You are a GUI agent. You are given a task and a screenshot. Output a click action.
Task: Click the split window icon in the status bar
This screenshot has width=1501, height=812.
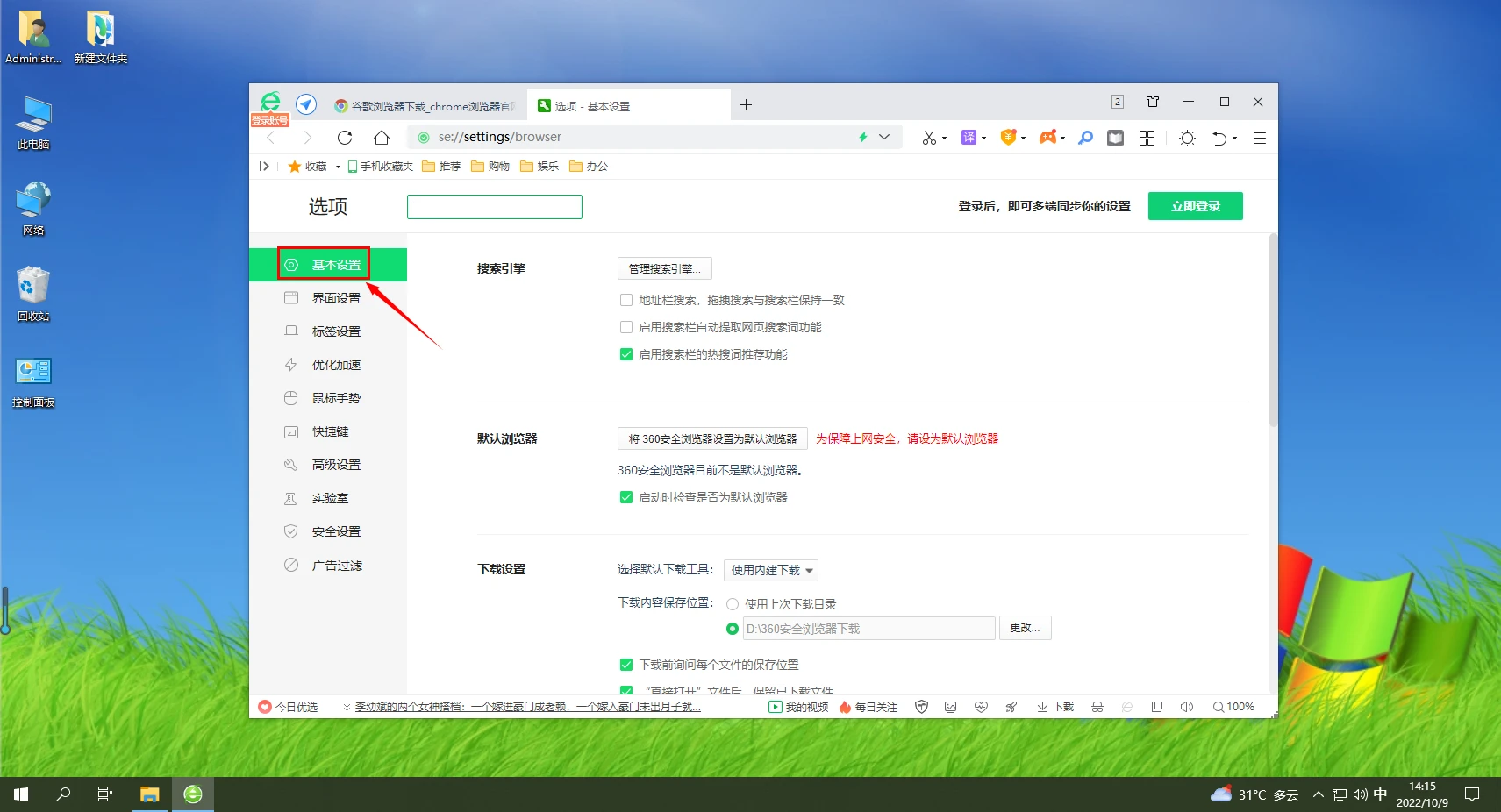[1157, 707]
